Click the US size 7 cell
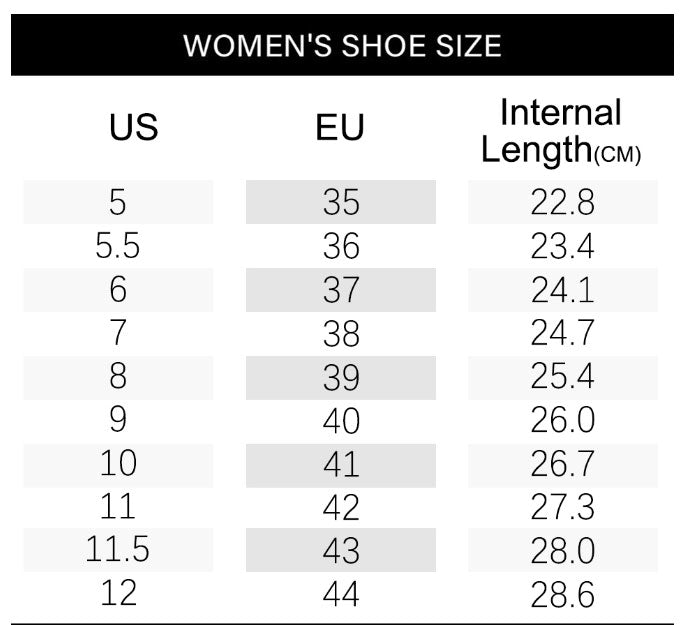The height and width of the screenshot is (625, 682). coord(118,333)
